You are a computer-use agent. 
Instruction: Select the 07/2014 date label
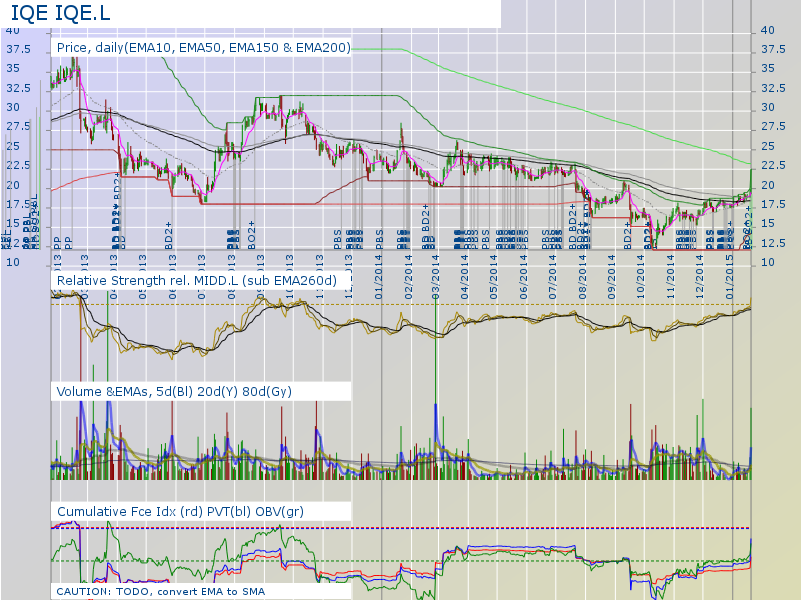point(552,277)
